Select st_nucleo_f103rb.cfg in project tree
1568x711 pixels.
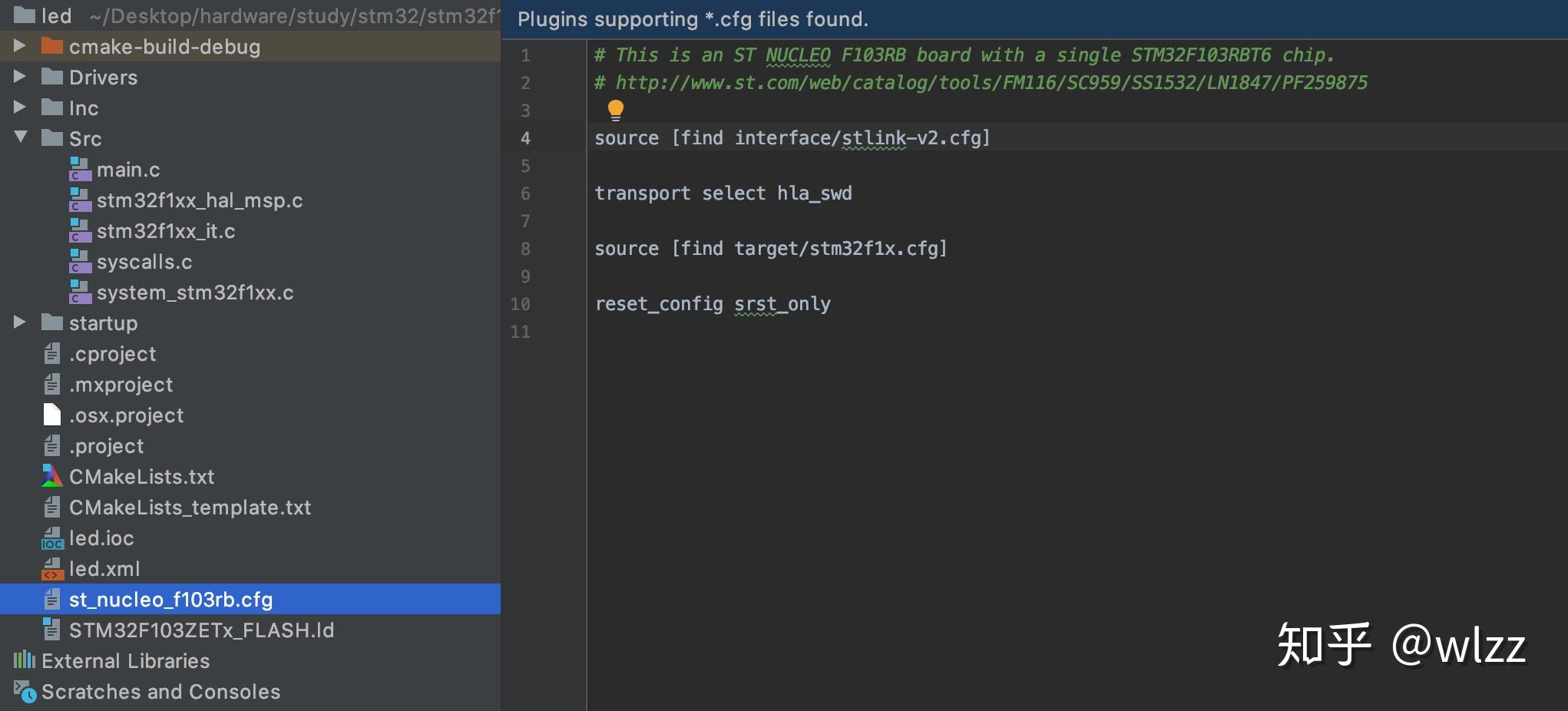tap(170, 600)
